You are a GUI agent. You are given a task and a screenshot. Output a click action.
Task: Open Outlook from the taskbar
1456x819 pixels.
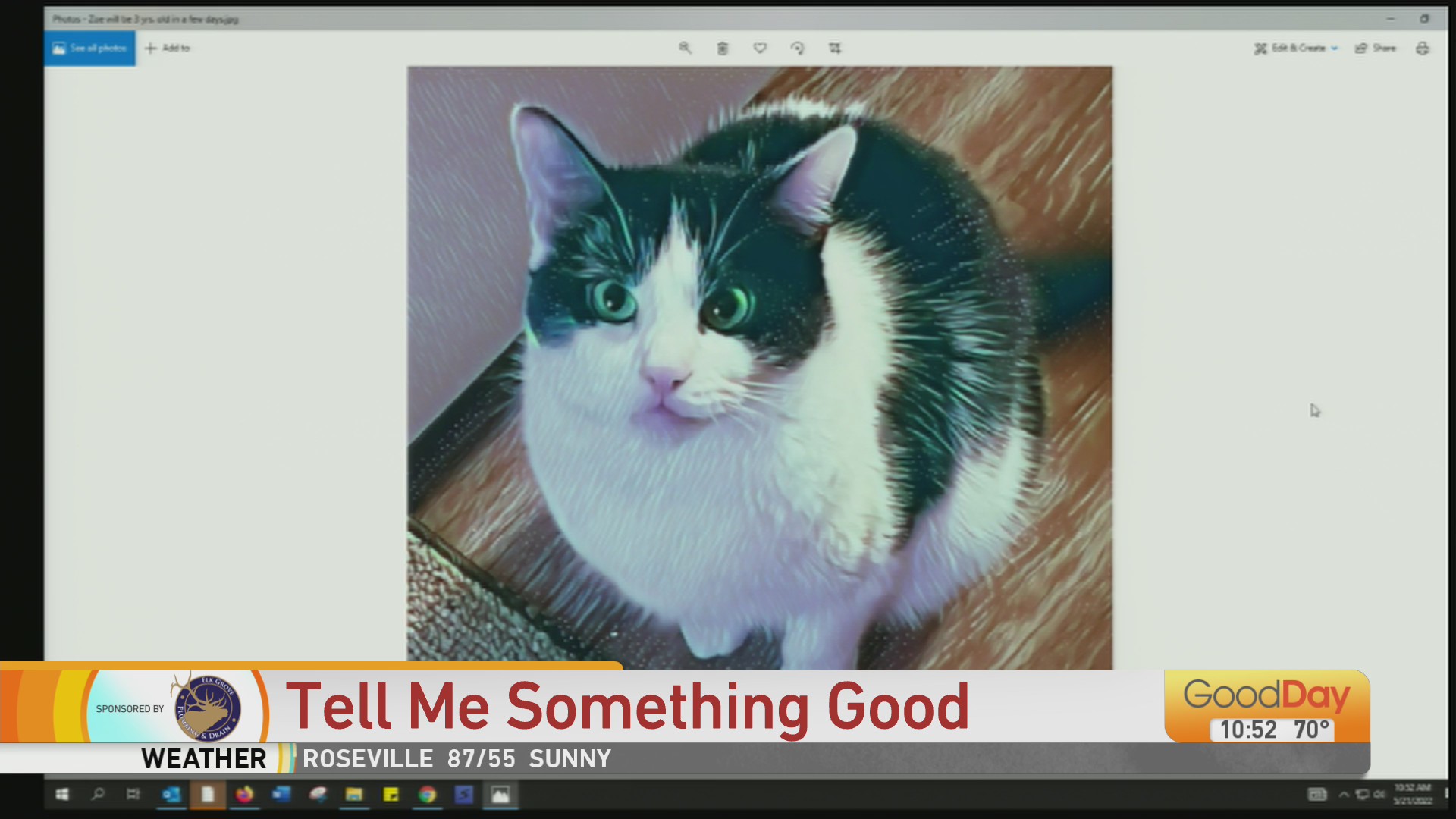[x=171, y=794]
